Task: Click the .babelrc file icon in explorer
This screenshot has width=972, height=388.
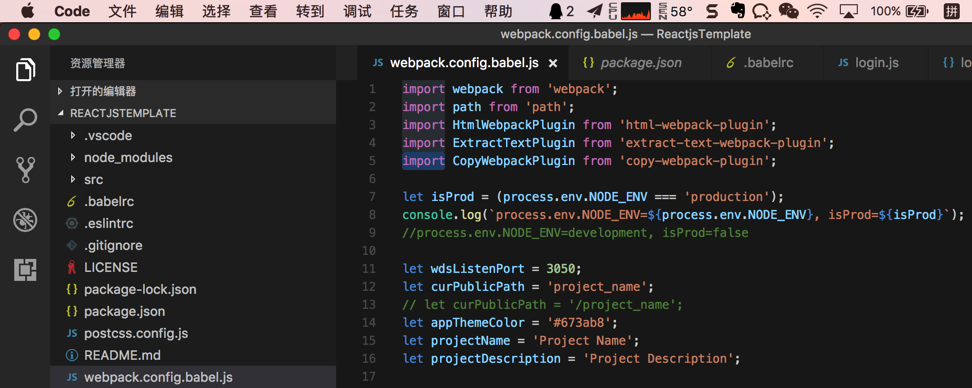Action: 72,201
